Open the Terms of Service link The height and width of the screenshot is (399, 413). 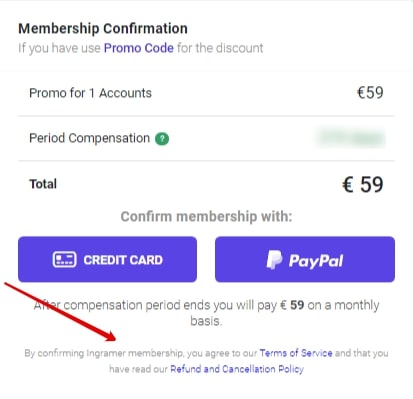296,353
